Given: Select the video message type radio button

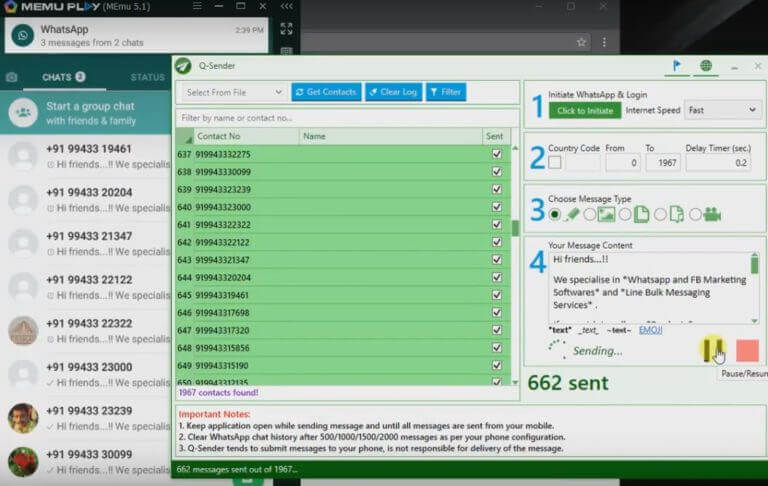Looking at the screenshot, I should (696, 215).
